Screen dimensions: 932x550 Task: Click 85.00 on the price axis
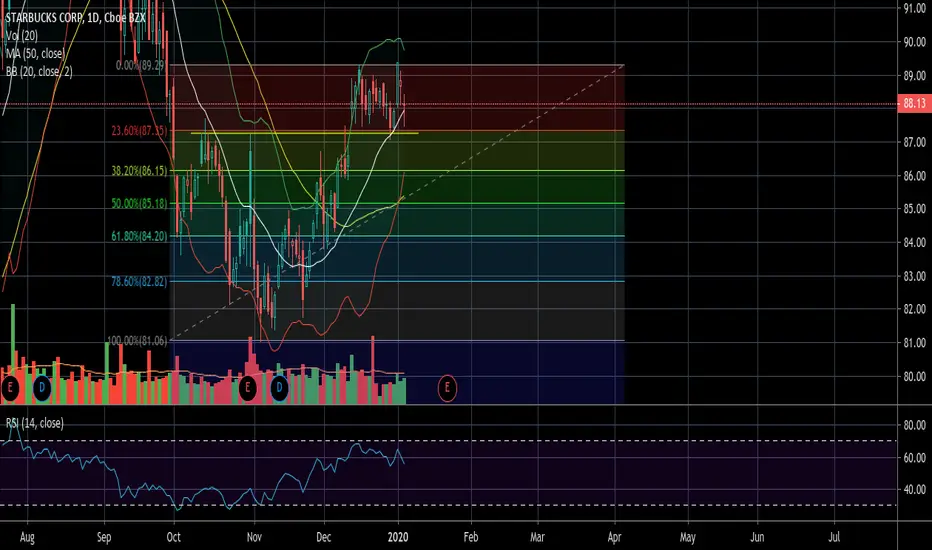[914, 209]
